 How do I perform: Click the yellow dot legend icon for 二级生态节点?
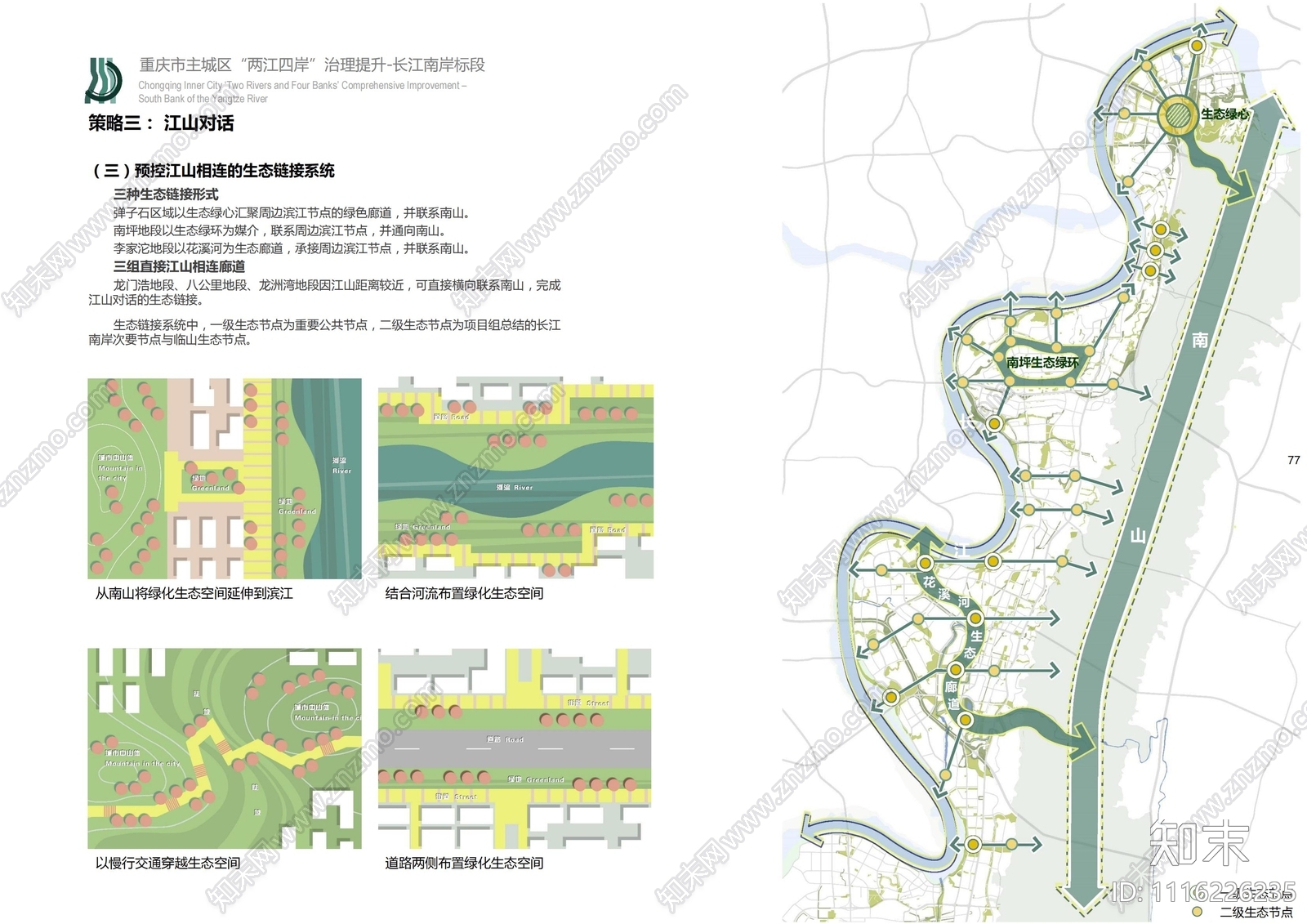point(1197,912)
